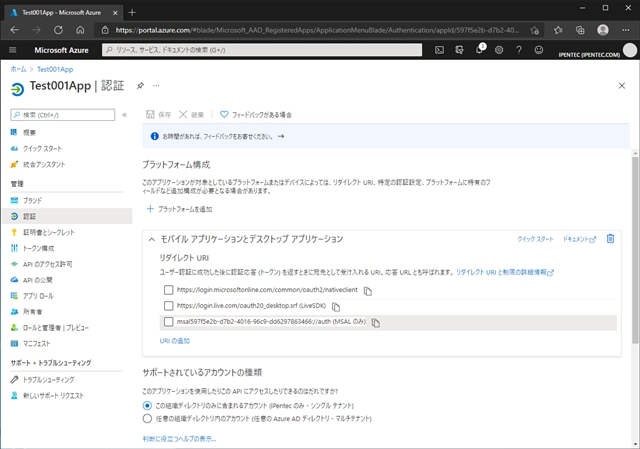Add this page to favorites
This screenshot has width=640, height=449.
(x=535, y=30)
